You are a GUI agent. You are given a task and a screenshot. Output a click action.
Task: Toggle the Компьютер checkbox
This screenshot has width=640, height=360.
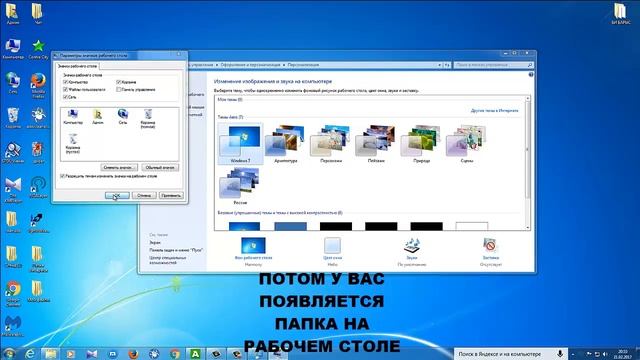65,82
